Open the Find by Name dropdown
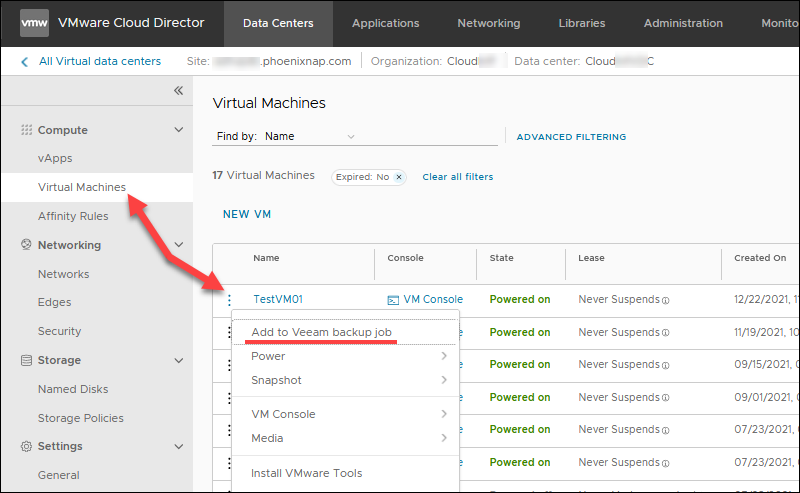 coord(310,136)
